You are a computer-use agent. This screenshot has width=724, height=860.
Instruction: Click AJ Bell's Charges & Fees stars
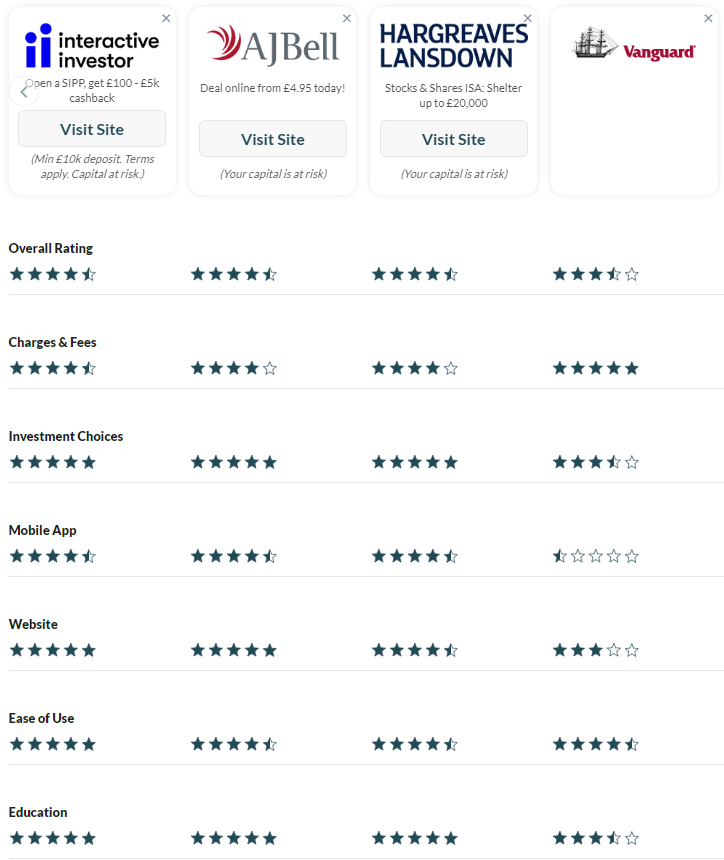(234, 368)
